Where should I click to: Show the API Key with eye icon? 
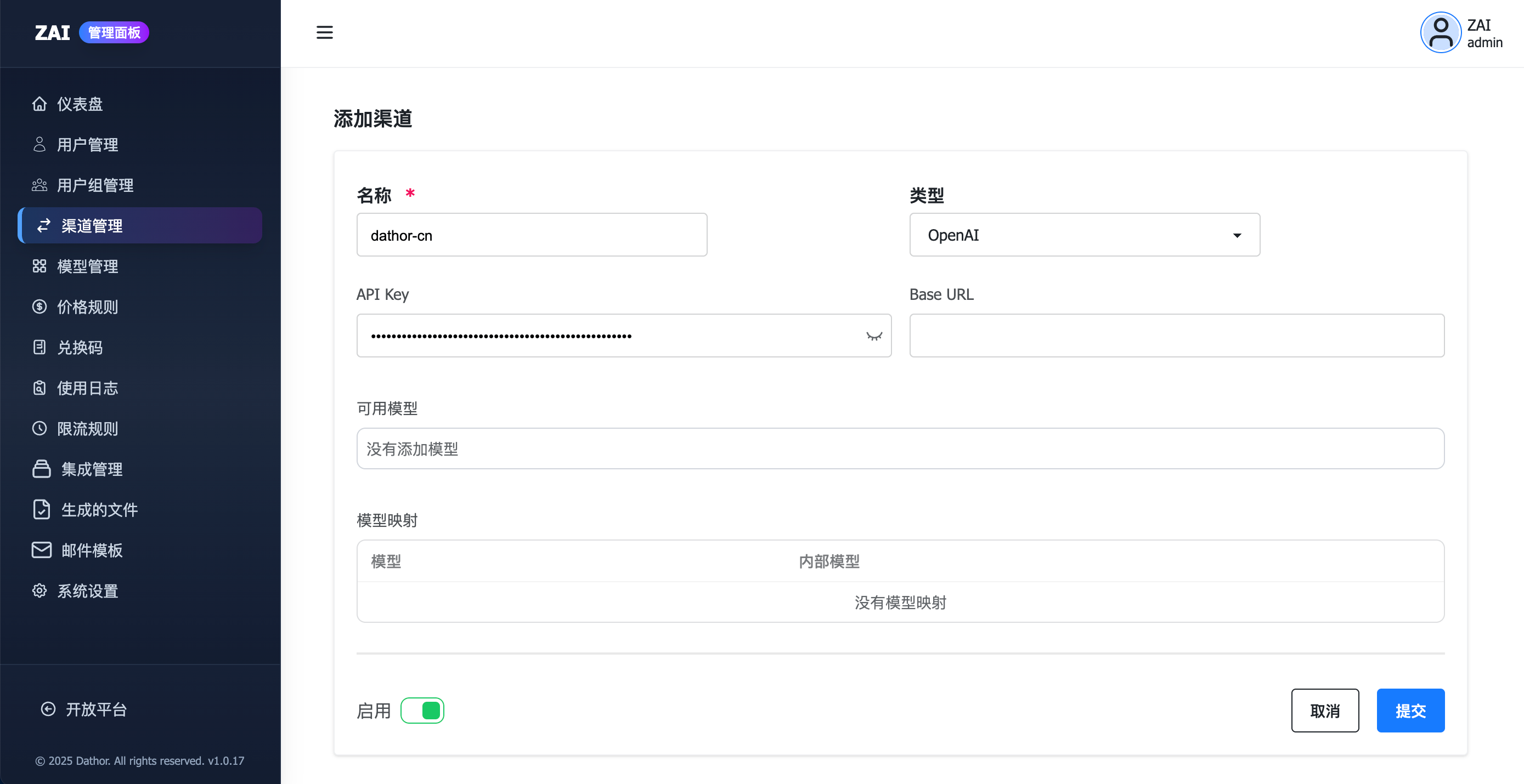(x=874, y=336)
